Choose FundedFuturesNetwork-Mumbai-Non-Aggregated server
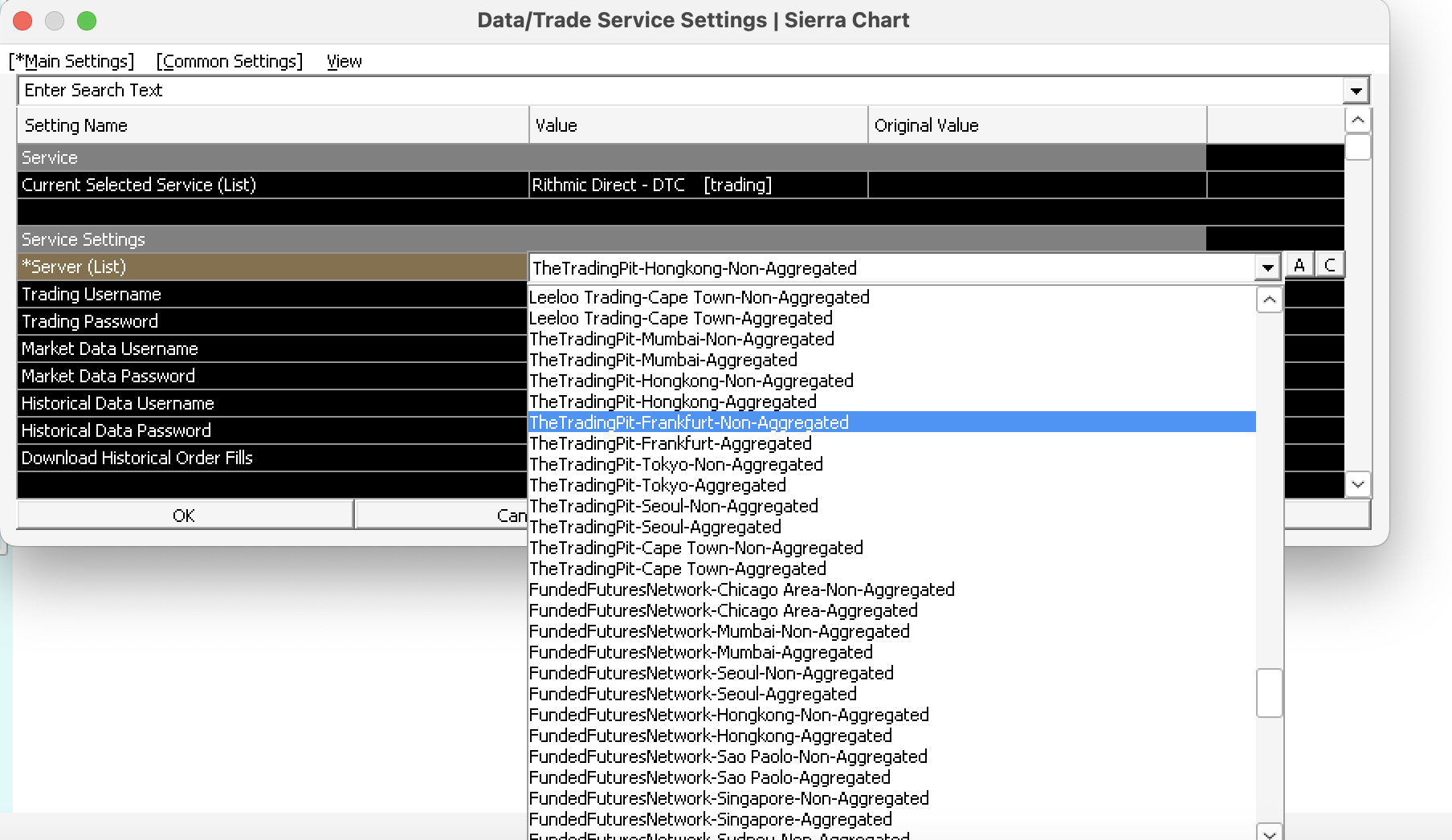This screenshot has height=840, width=1452. pos(891,631)
